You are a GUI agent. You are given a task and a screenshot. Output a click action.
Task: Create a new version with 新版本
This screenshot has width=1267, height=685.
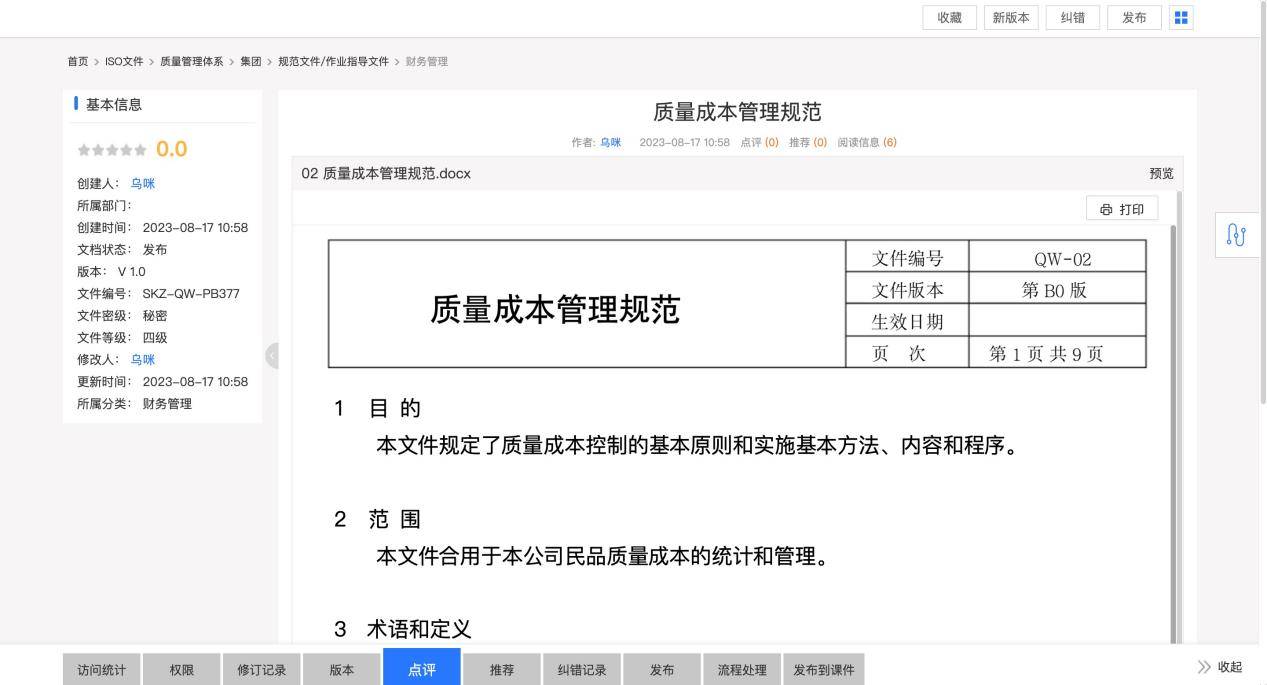point(1011,18)
